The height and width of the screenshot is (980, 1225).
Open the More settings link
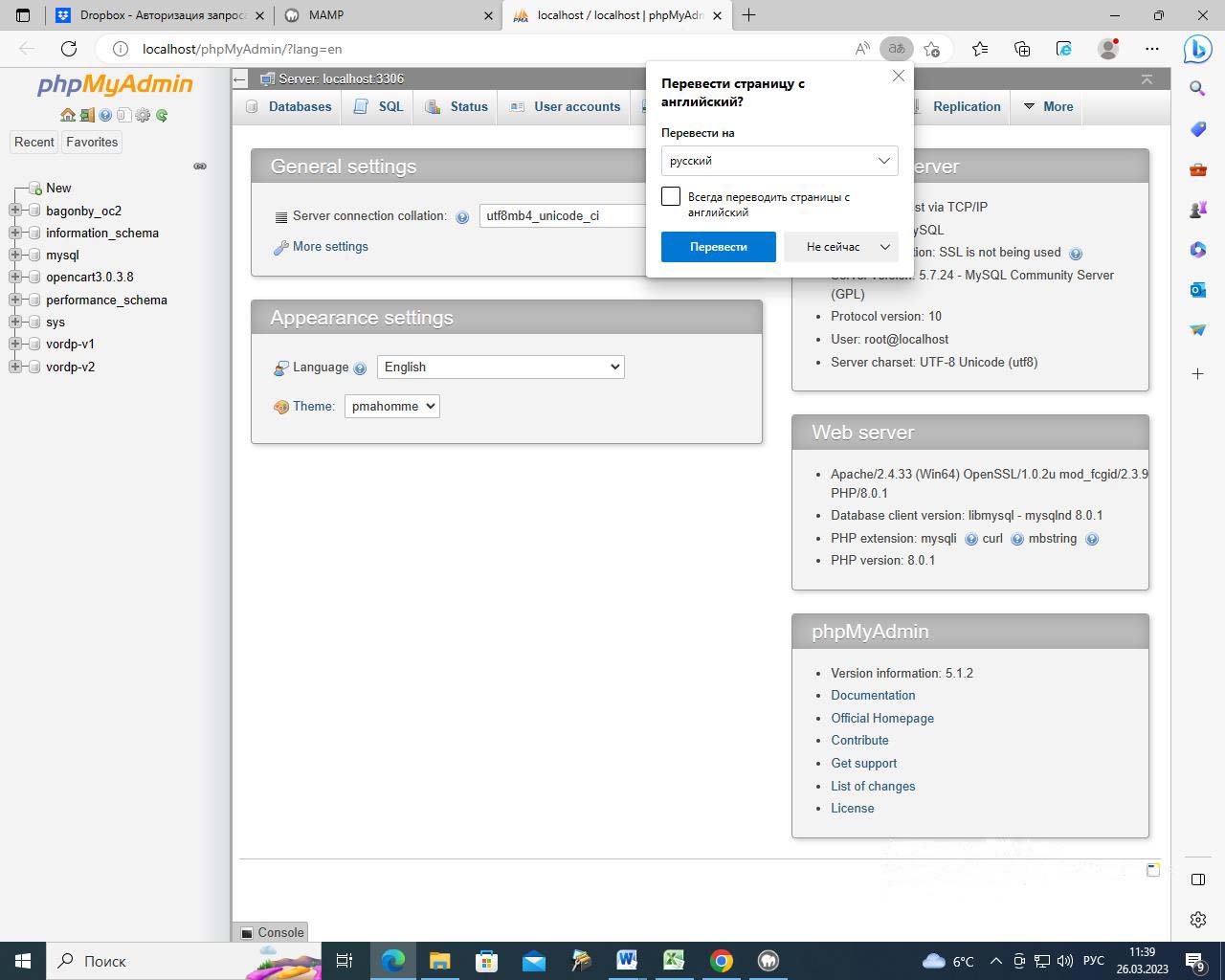tap(330, 247)
